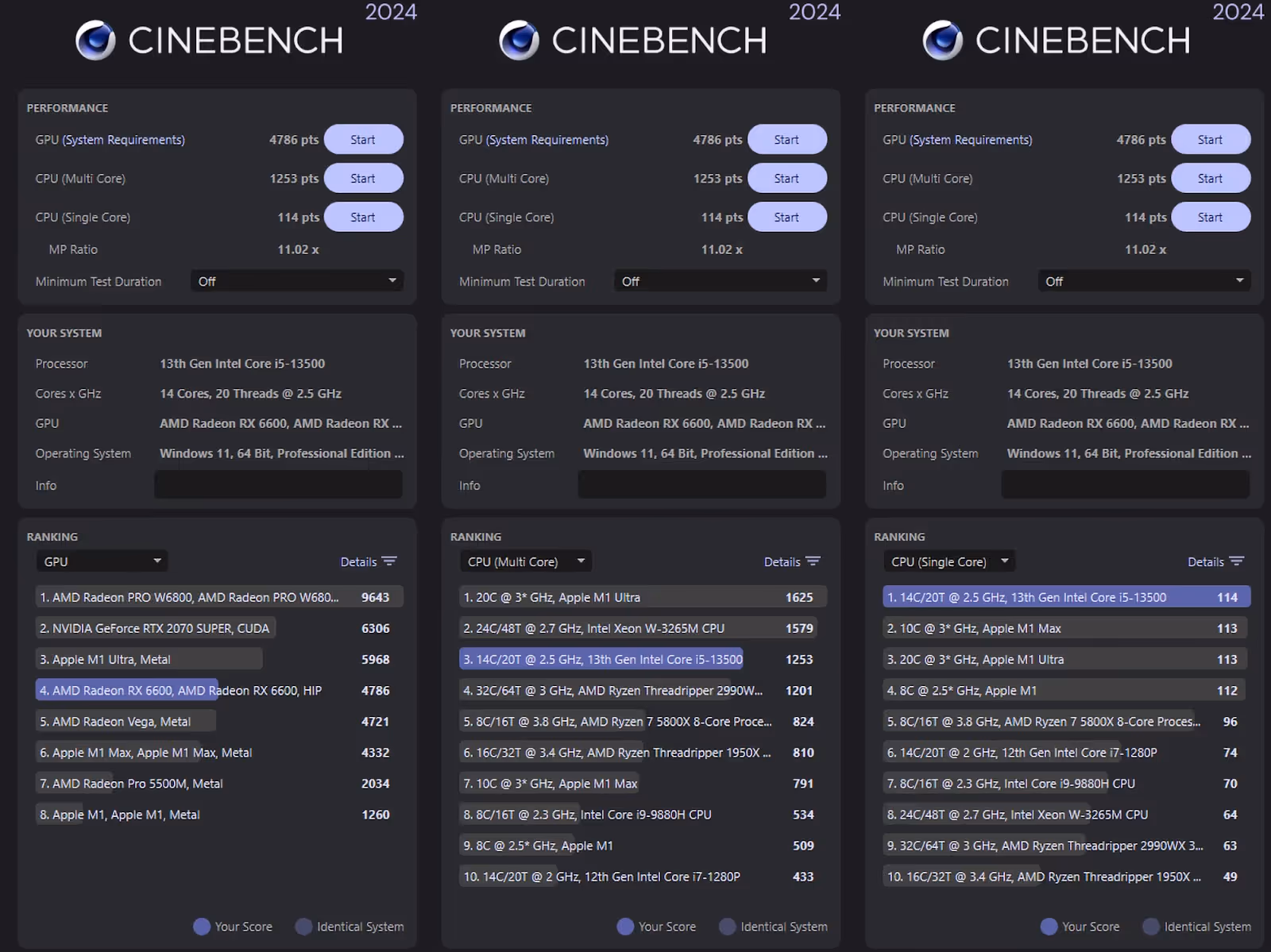Open Minimum Test Duration dropdown in left panel
Image resolution: width=1271 pixels, height=952 pixels.
(x=297, y=281)
